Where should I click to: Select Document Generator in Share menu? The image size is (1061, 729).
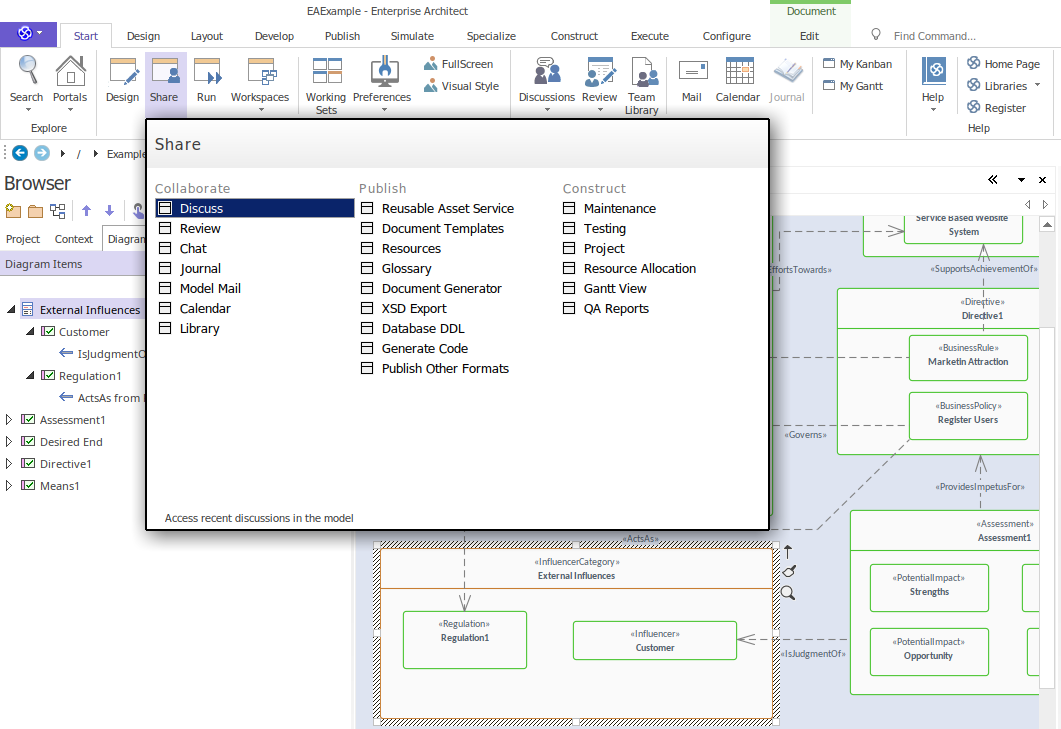441,289
